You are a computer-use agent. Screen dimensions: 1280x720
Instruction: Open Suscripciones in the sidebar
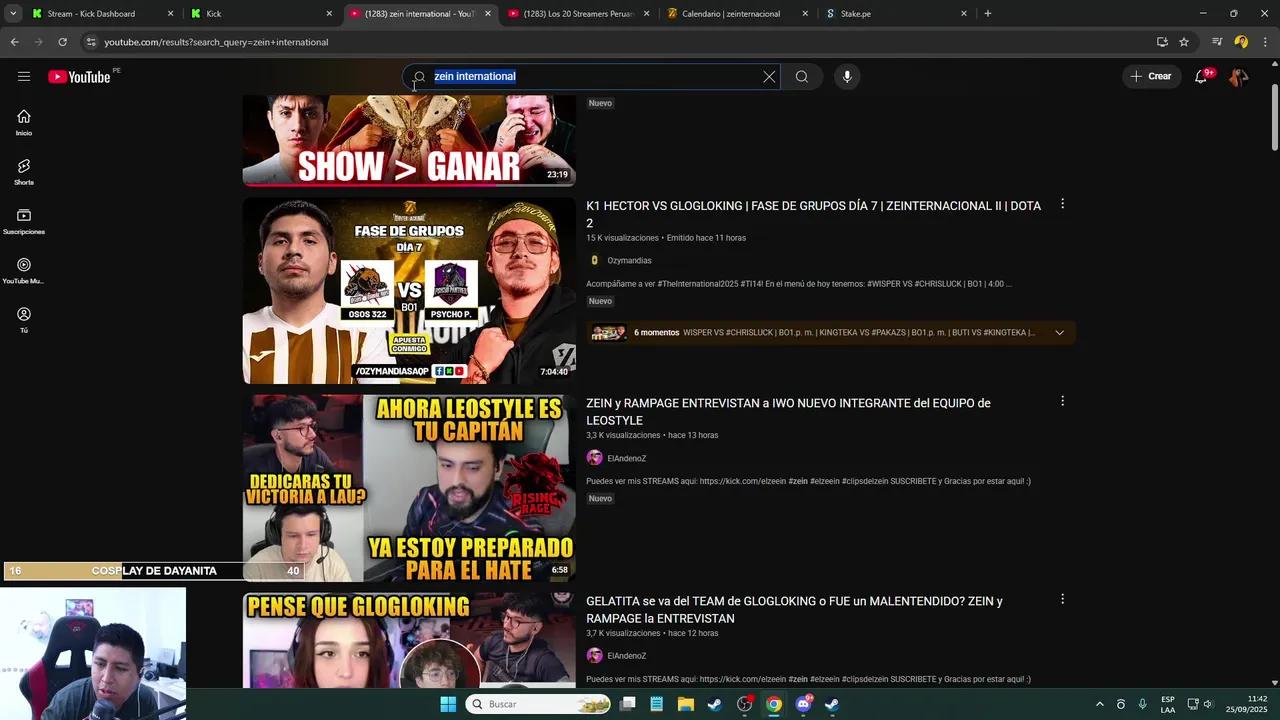tap(24, 221)
